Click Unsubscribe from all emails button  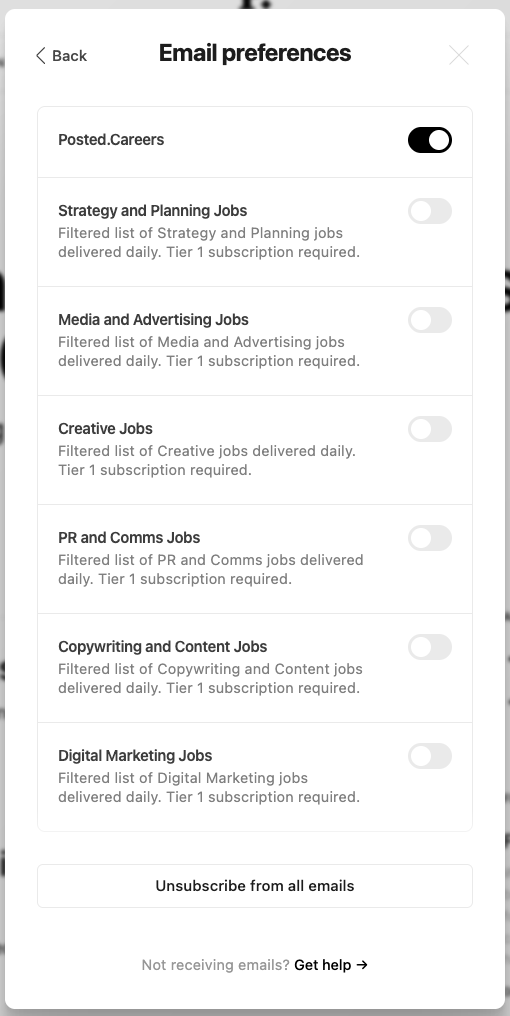255,886
